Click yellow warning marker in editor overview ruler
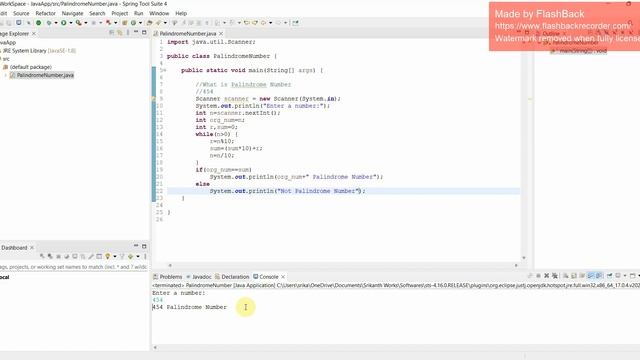 [530, 99]
